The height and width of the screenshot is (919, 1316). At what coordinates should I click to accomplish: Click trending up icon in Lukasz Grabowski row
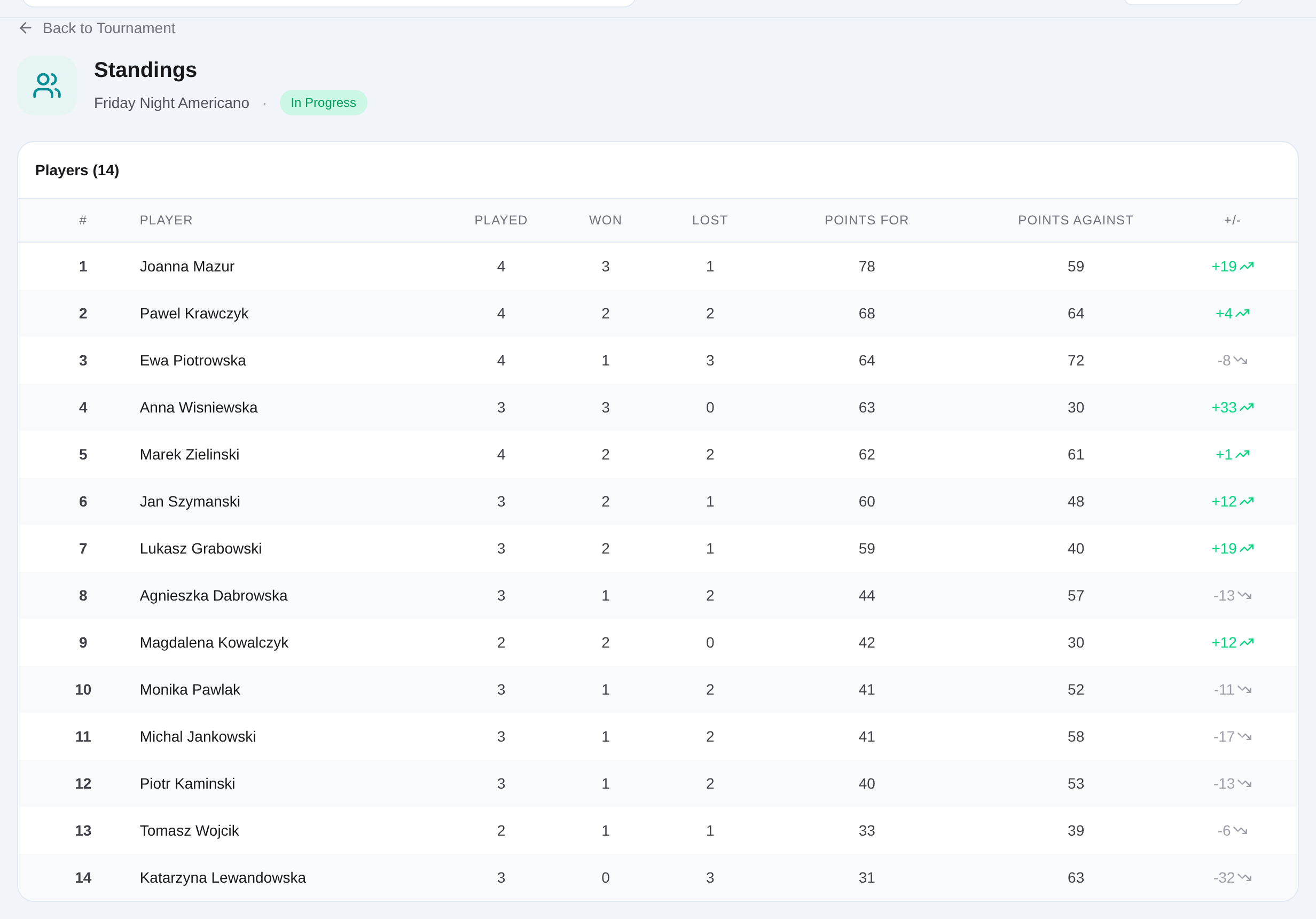(x=1247, y=548)
